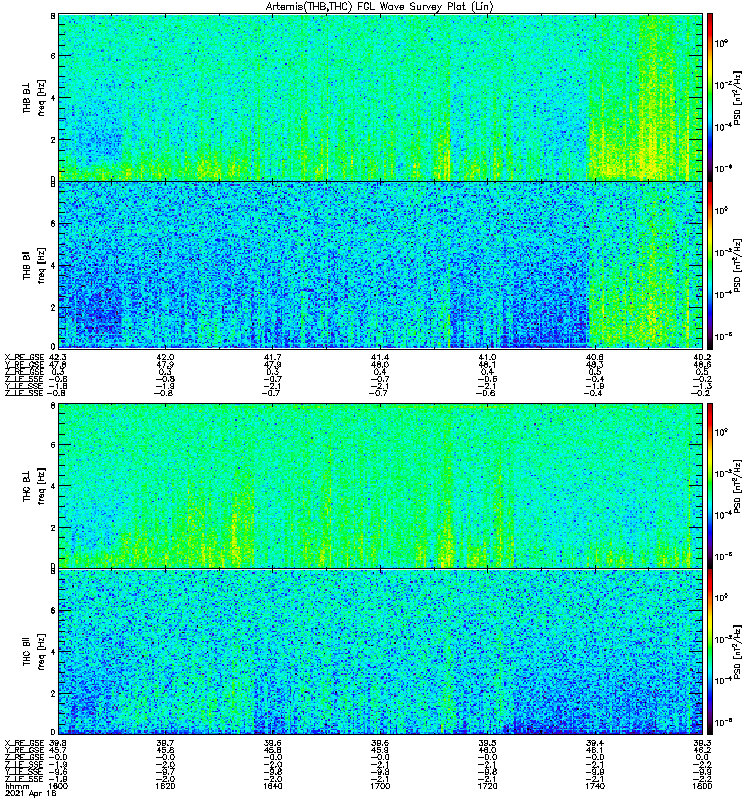The height and width of the screenshot is (800, 750).
Task: Select the 'THB B⊥ freq [Hz]' axis label
Action: (34, 98)
